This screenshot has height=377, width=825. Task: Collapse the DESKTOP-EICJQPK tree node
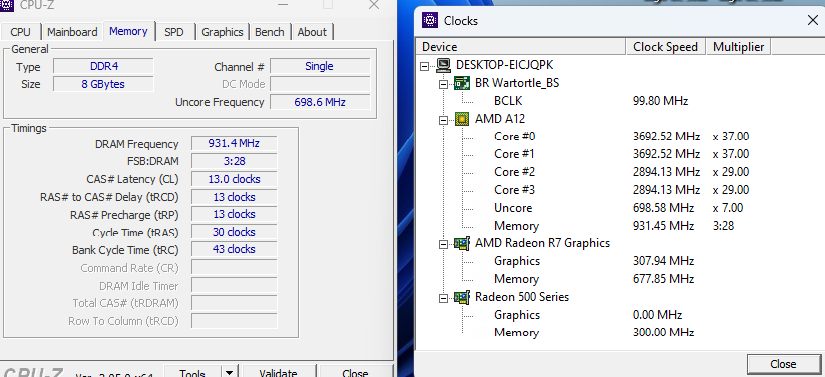[425, 66]
